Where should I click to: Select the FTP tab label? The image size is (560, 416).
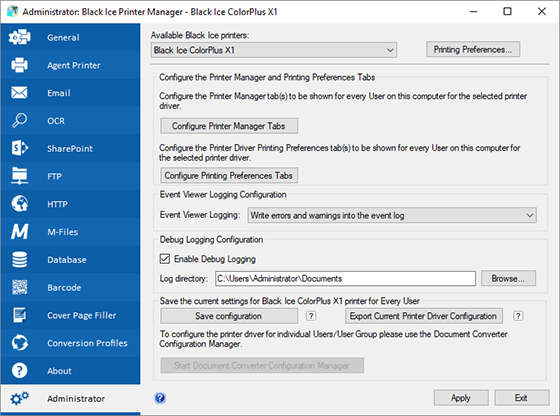tap(54, 176)
